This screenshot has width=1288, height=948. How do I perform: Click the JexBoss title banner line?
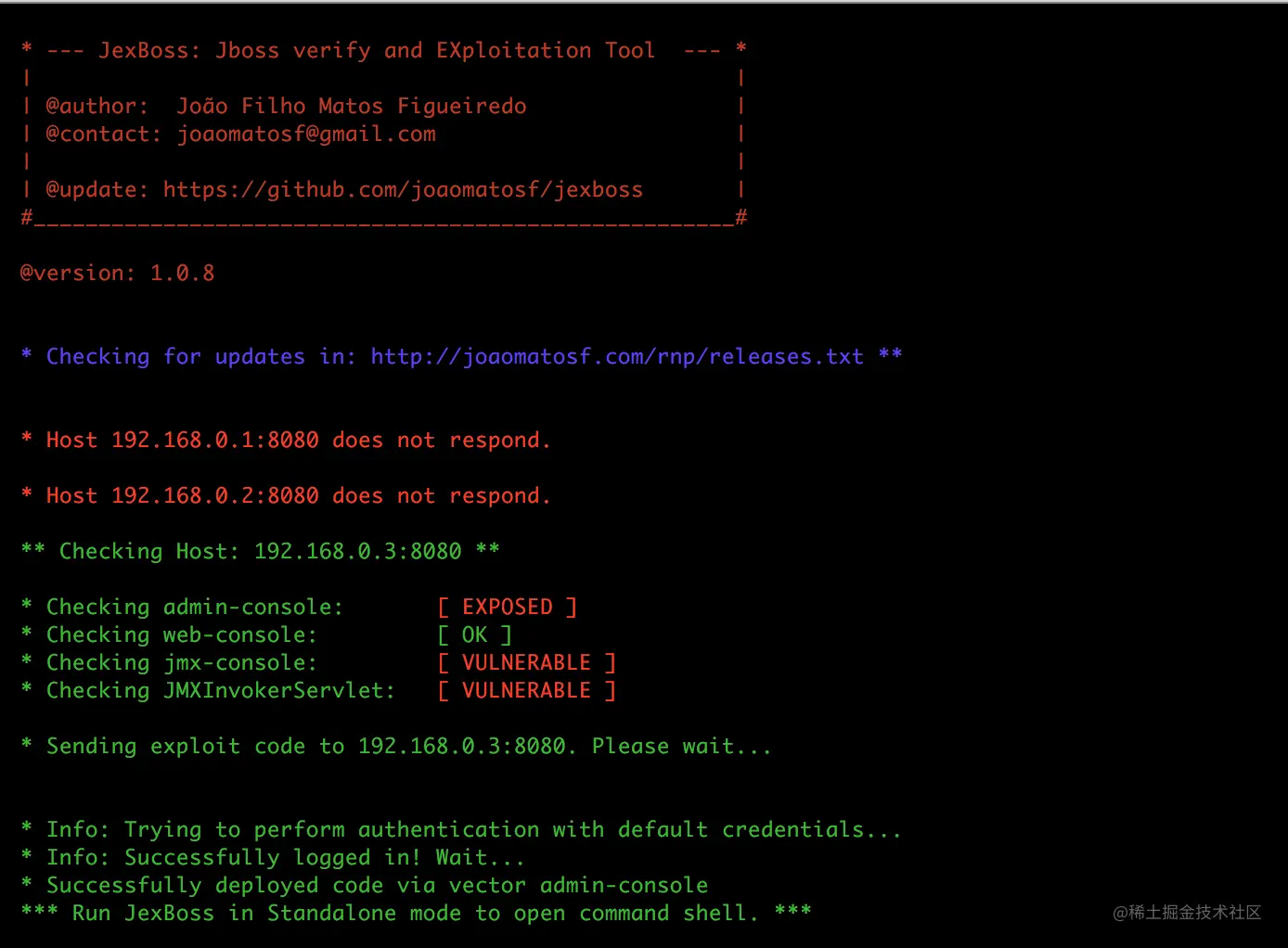pos(383,50)
